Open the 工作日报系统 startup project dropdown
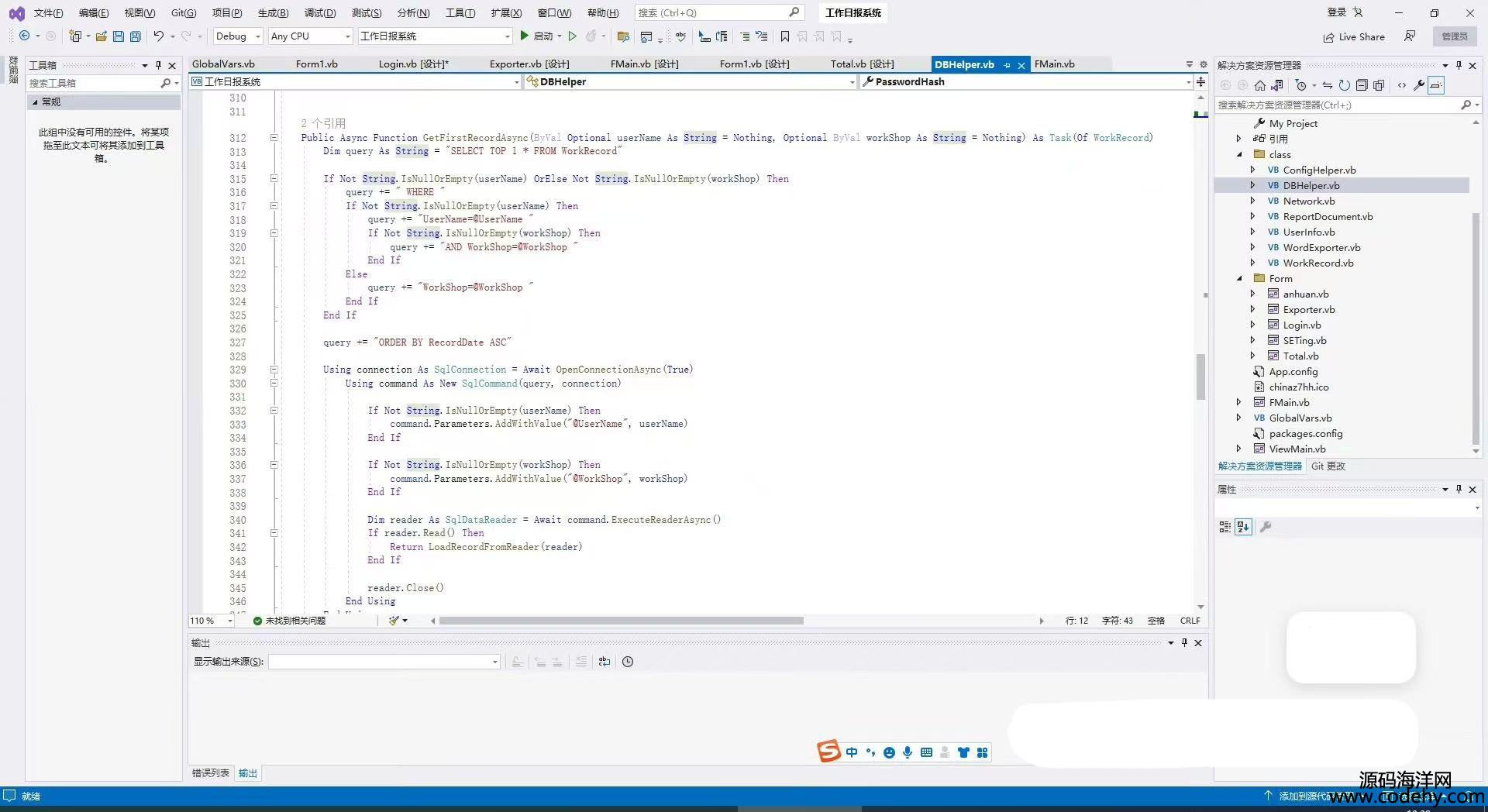 click(435, 36)
